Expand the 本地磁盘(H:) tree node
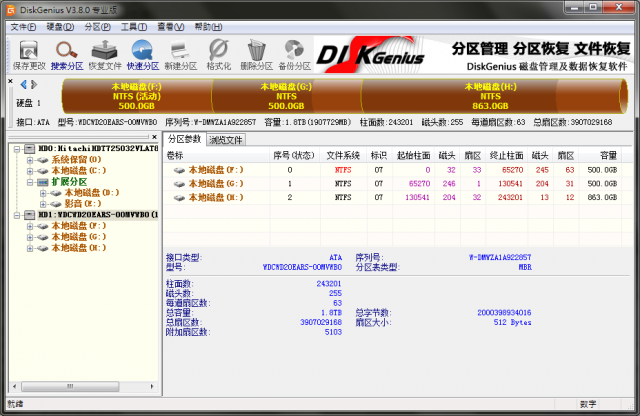The image size is (640, 416). (30, 248)
